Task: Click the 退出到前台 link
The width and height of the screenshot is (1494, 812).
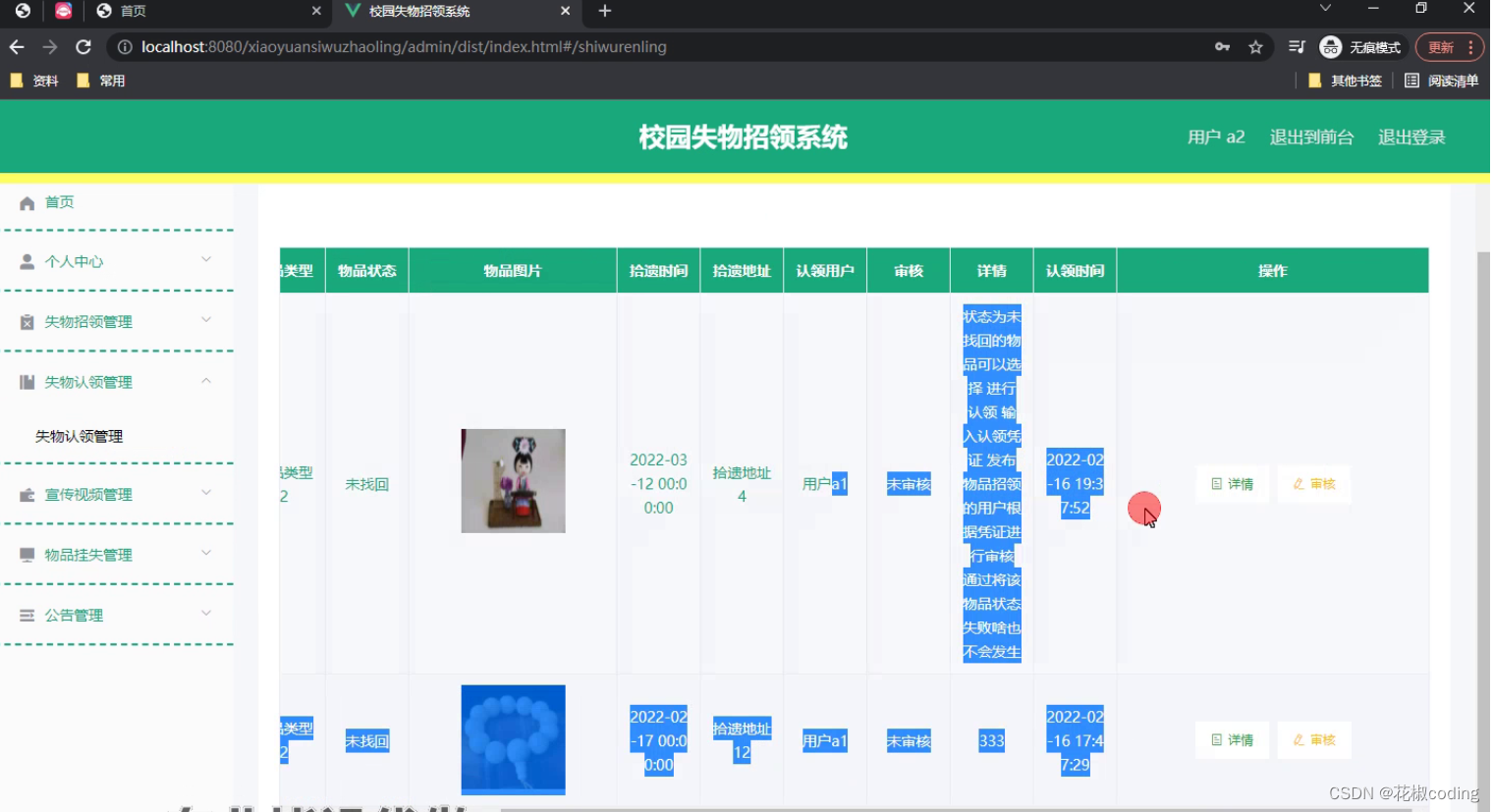Action: point(1312,137)
